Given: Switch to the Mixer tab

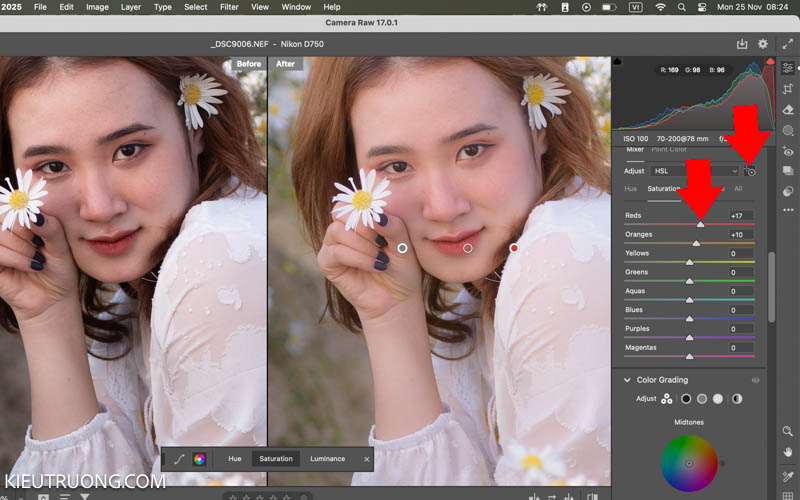Looking at the screenshot, I should 635,149.
